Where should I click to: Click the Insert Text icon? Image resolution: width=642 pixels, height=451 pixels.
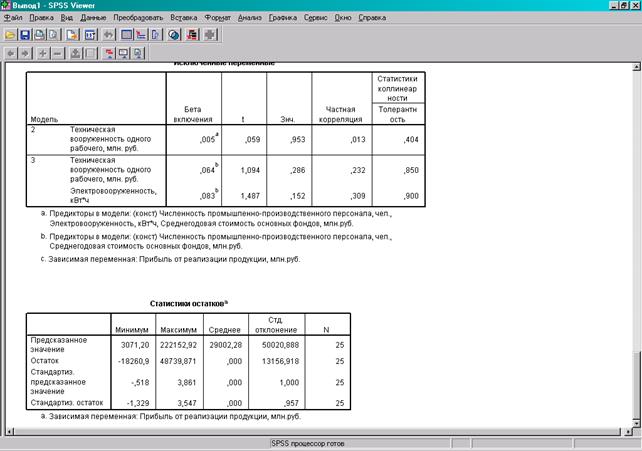(138, 53)
